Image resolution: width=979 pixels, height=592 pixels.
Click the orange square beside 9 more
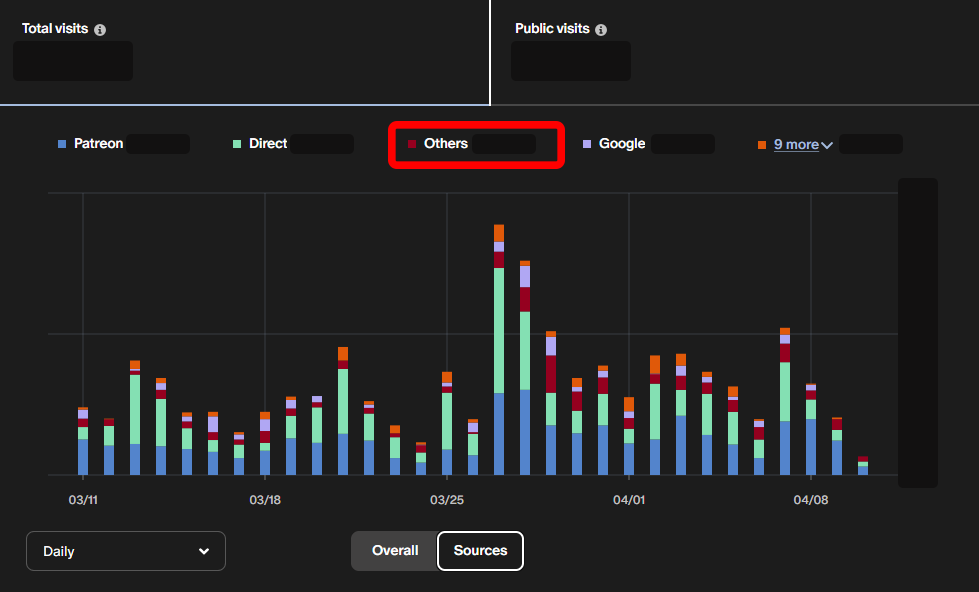coord(762,145)
